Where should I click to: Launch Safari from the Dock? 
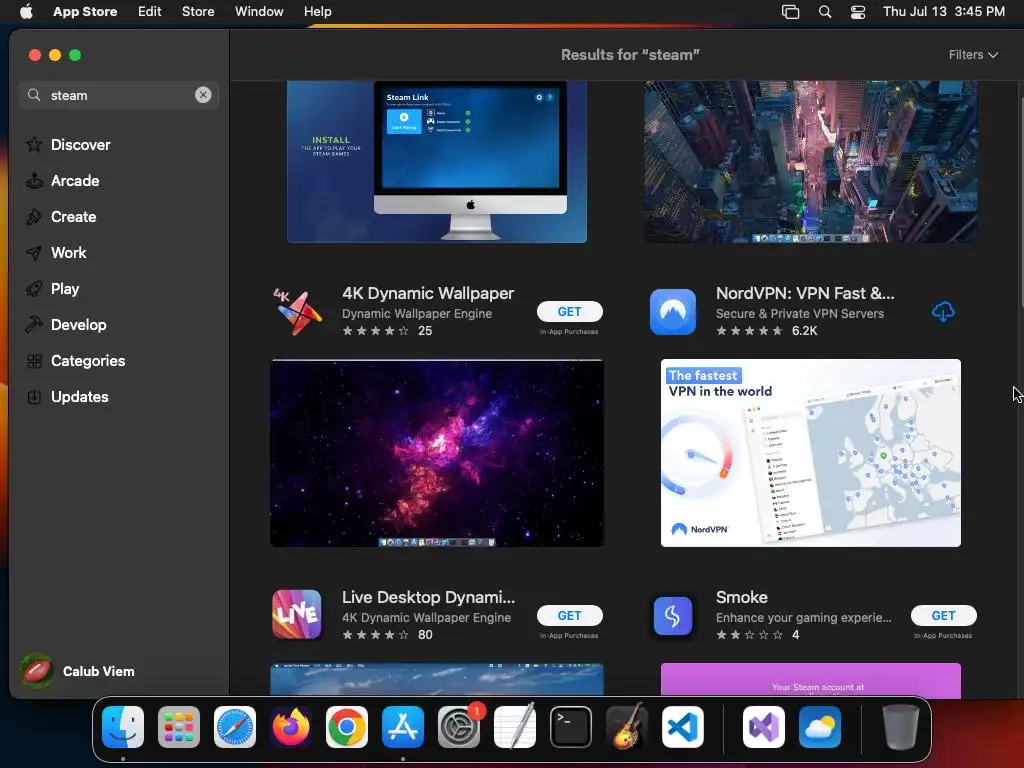235,727
